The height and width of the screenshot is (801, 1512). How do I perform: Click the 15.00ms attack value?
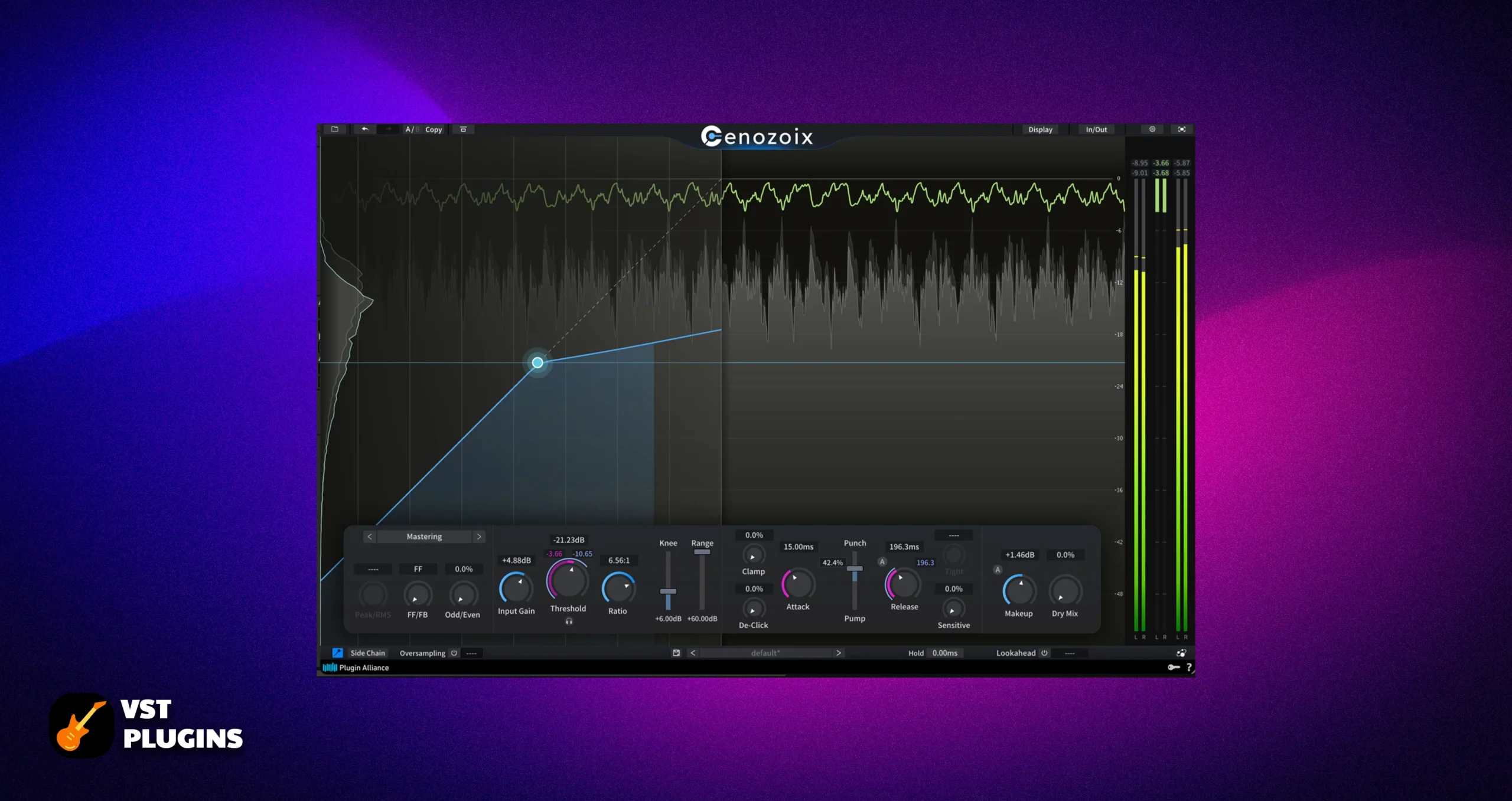click(799, 547)
